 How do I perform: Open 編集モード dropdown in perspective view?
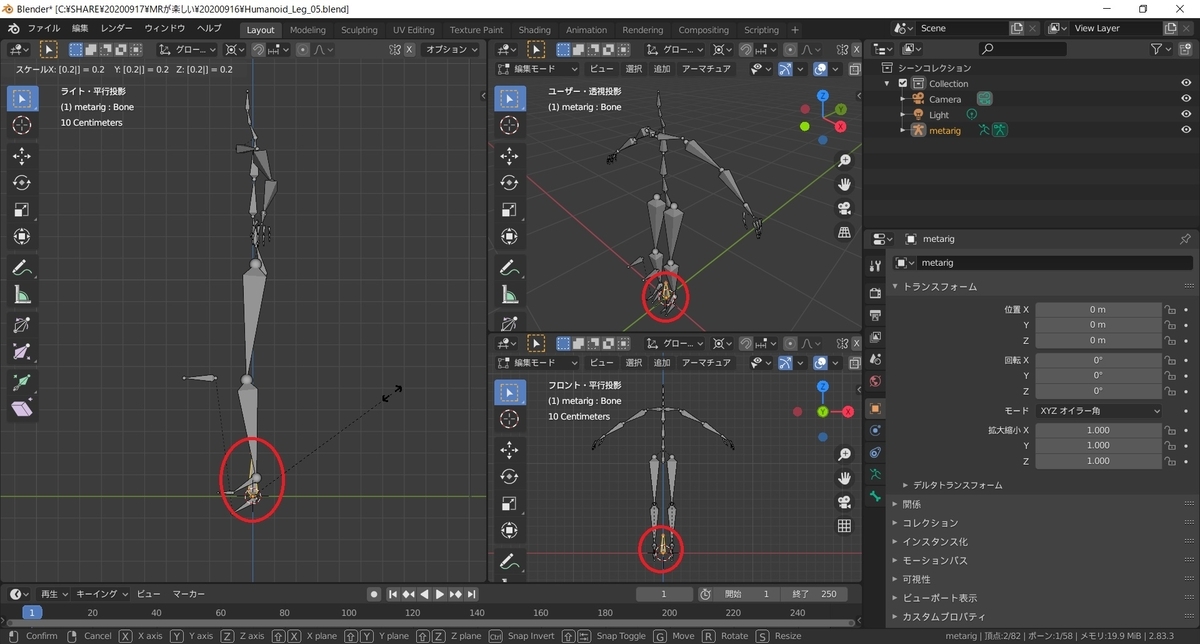point(540,69)
